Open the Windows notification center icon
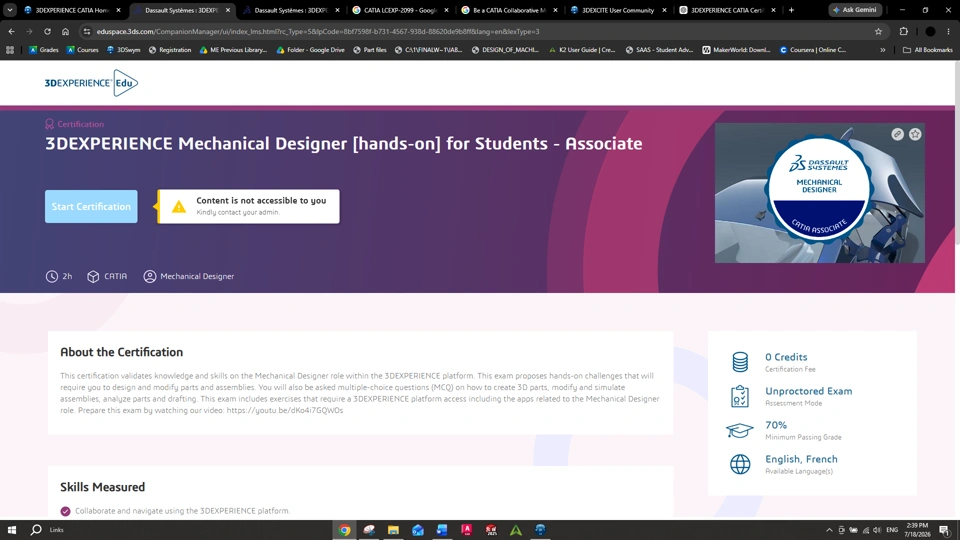 tap(945, 530)
